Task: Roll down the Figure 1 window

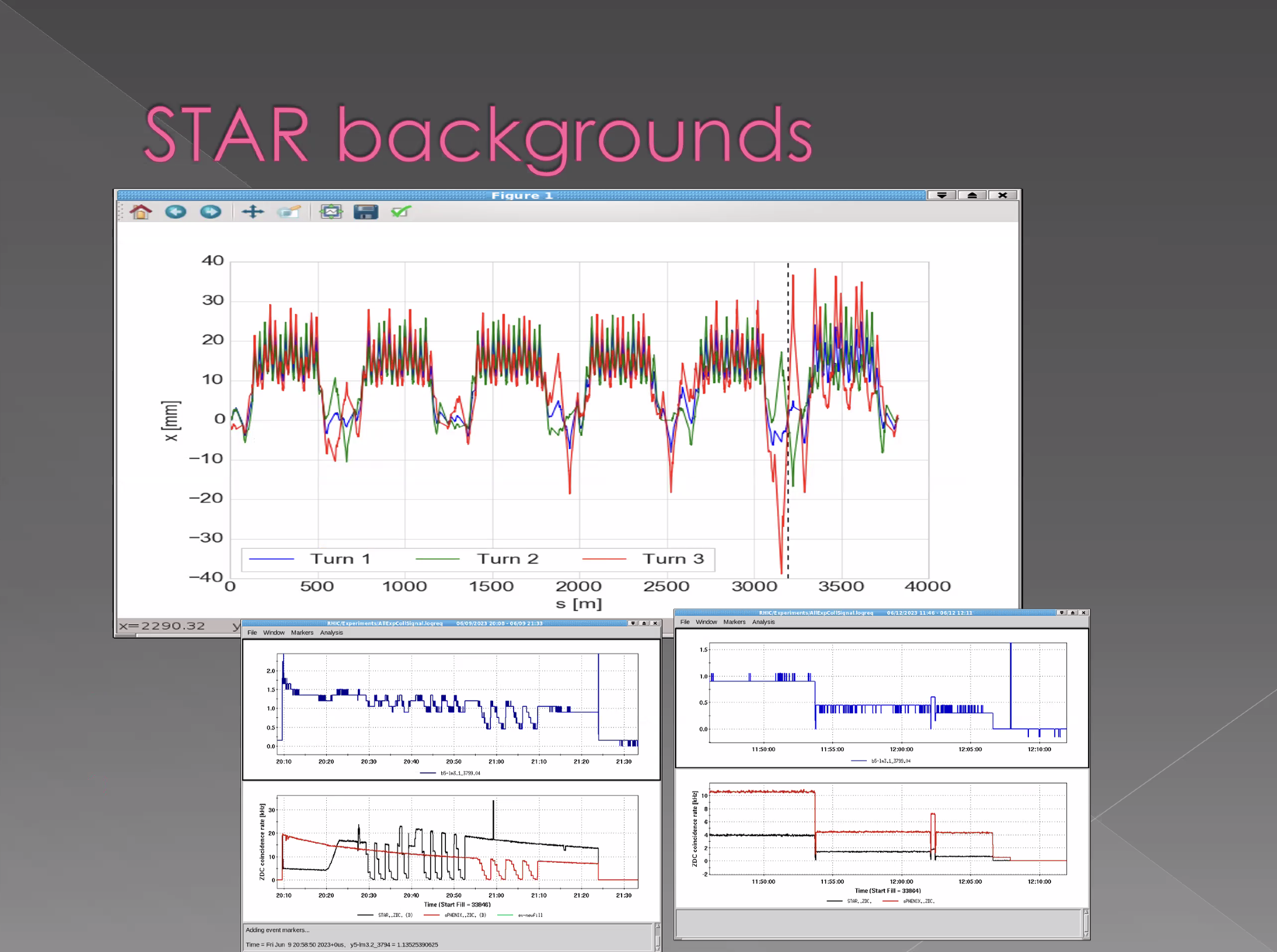Action: pyautogui.click(x=942, y=195)
